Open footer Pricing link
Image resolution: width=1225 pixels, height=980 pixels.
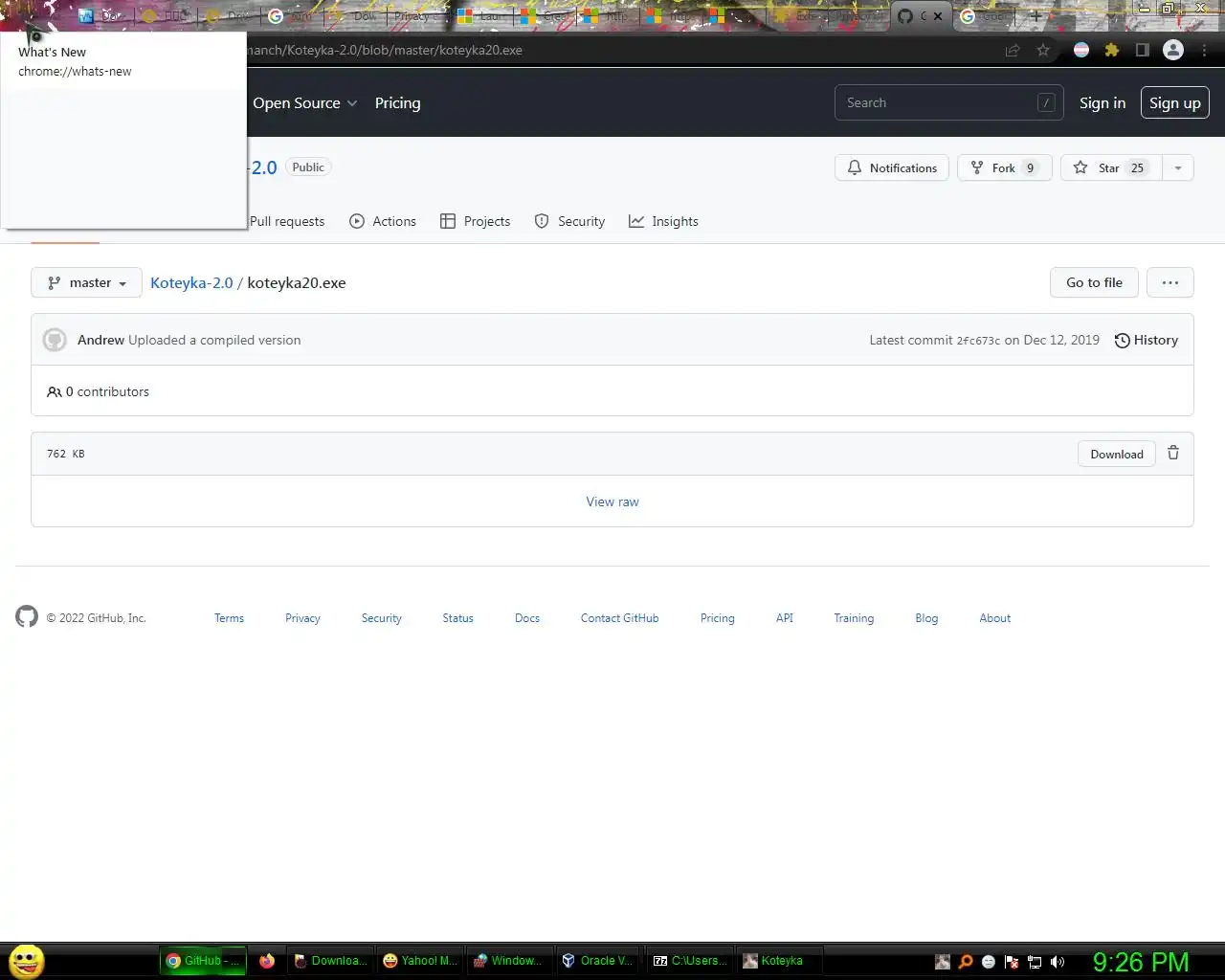tap(717, 618)
